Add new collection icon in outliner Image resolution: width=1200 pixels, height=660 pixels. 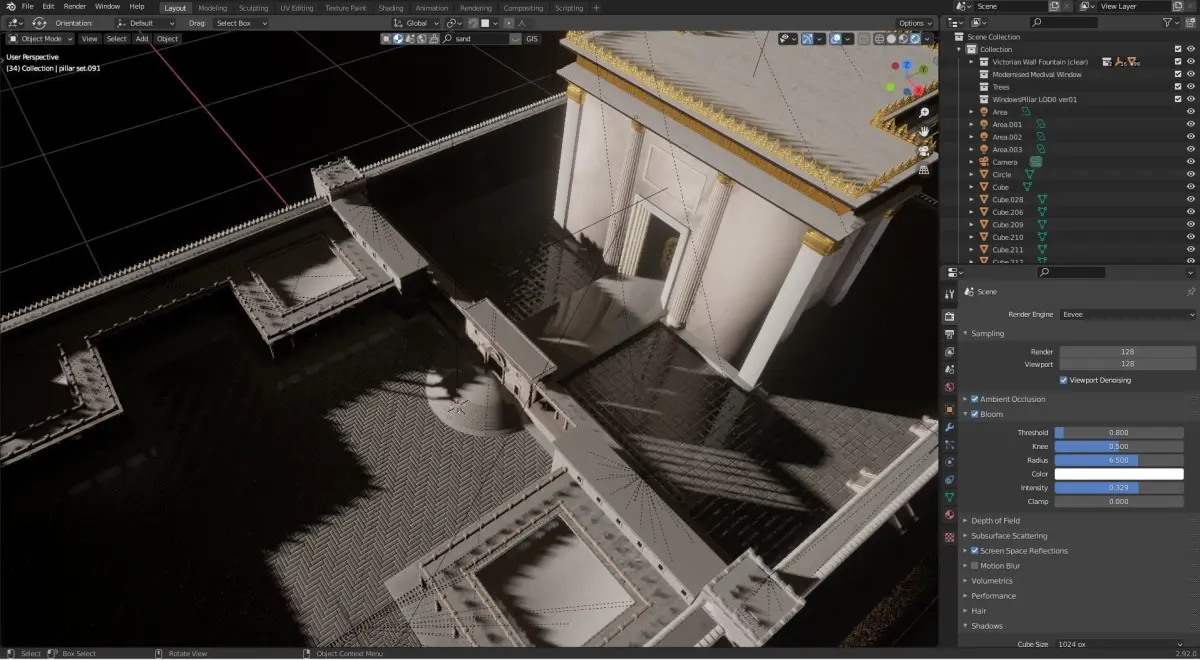(1189, 21)
